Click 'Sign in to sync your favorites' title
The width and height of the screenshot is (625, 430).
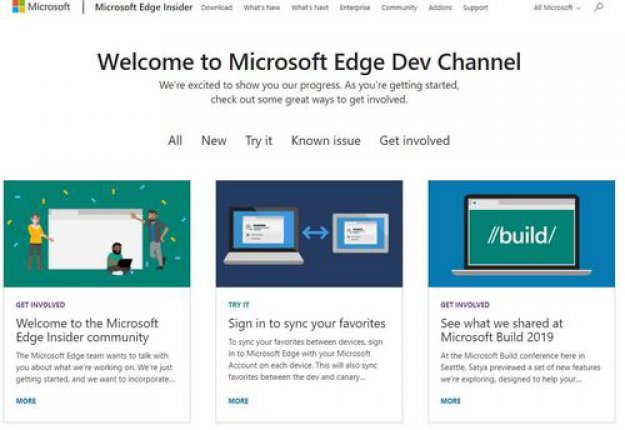[x=307, y=323]
